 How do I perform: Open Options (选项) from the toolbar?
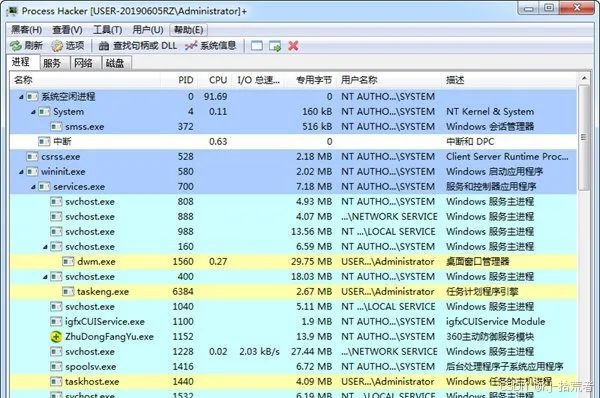[x=68, y=46]
